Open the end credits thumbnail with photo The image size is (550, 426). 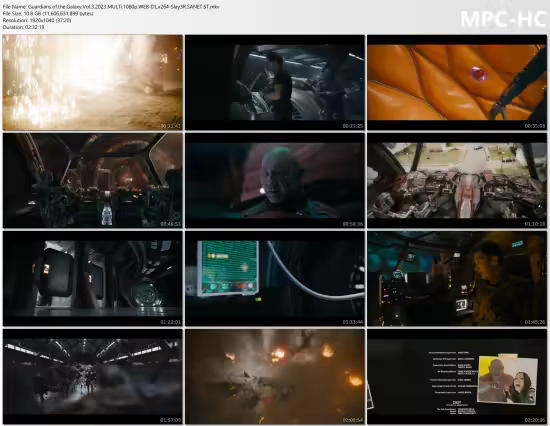point(457,377)
